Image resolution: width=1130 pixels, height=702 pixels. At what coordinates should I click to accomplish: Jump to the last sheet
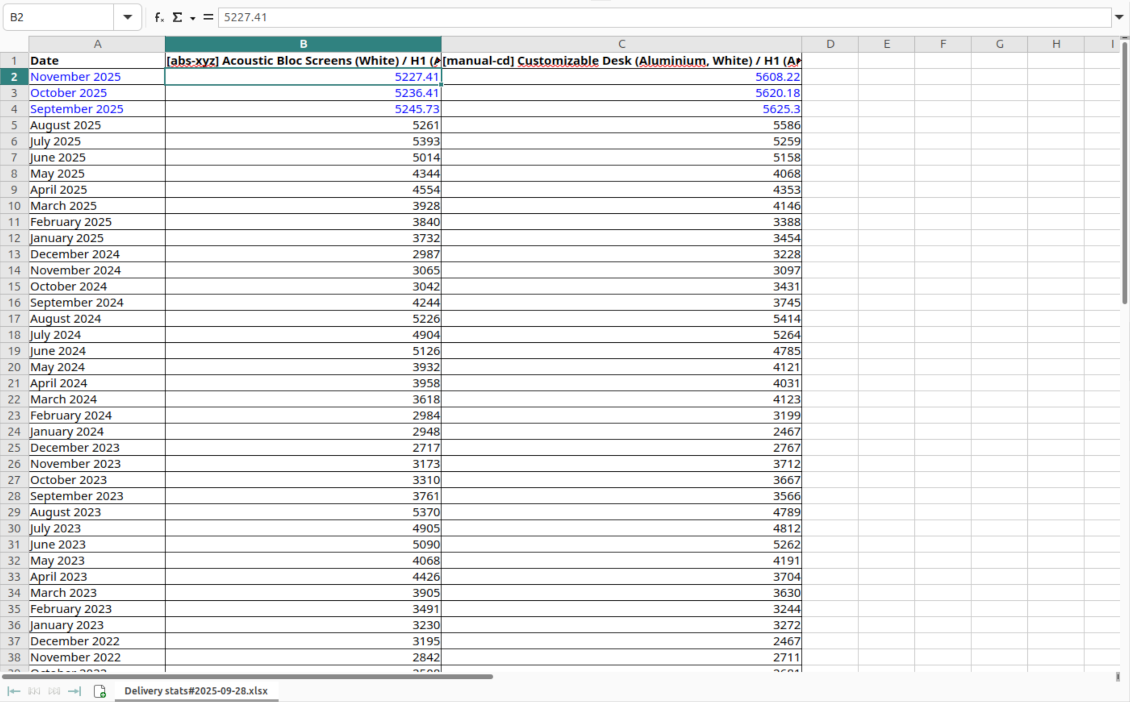[72, 690]
